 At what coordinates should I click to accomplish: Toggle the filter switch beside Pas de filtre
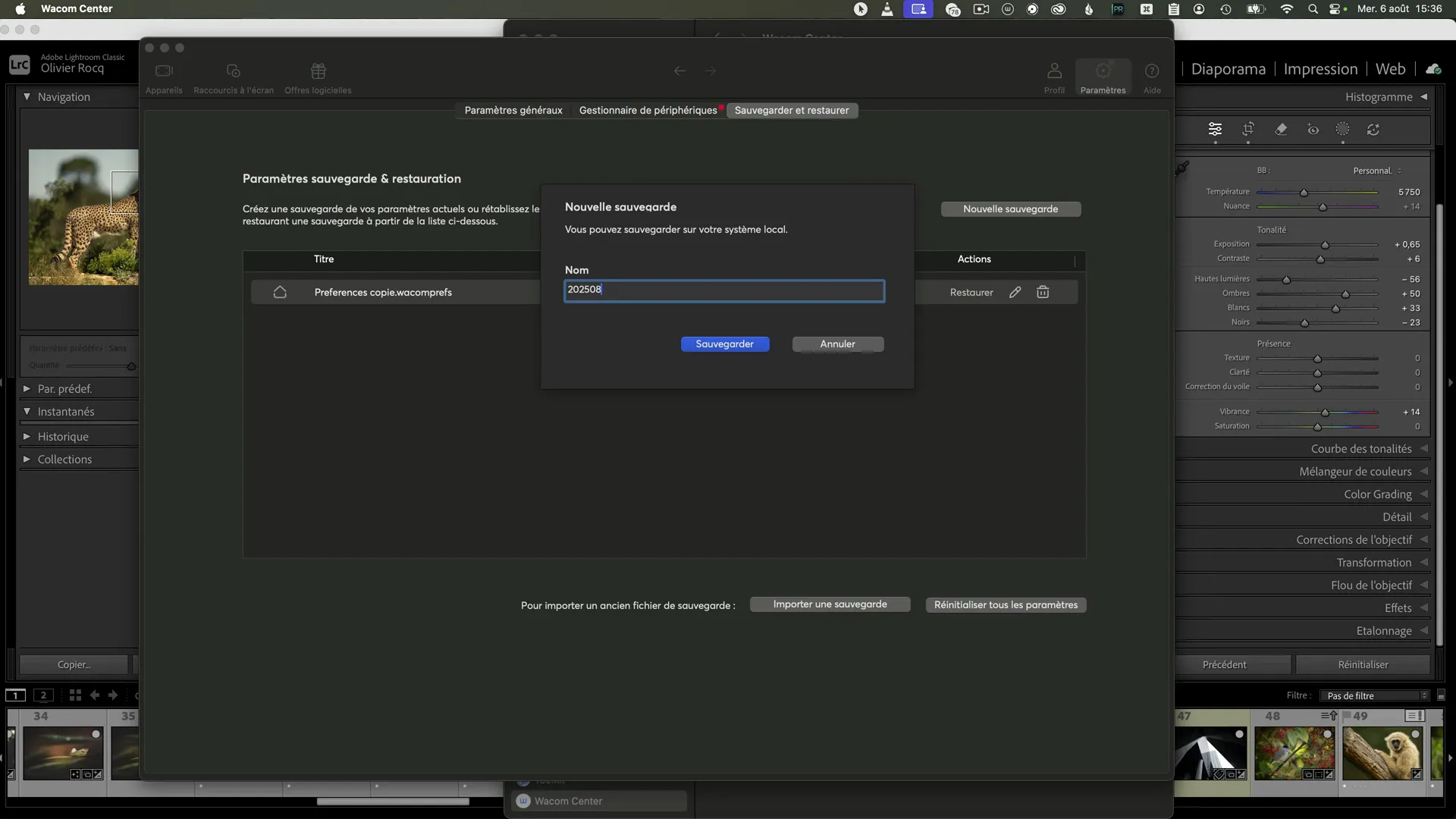click(x=1441, y=695)
